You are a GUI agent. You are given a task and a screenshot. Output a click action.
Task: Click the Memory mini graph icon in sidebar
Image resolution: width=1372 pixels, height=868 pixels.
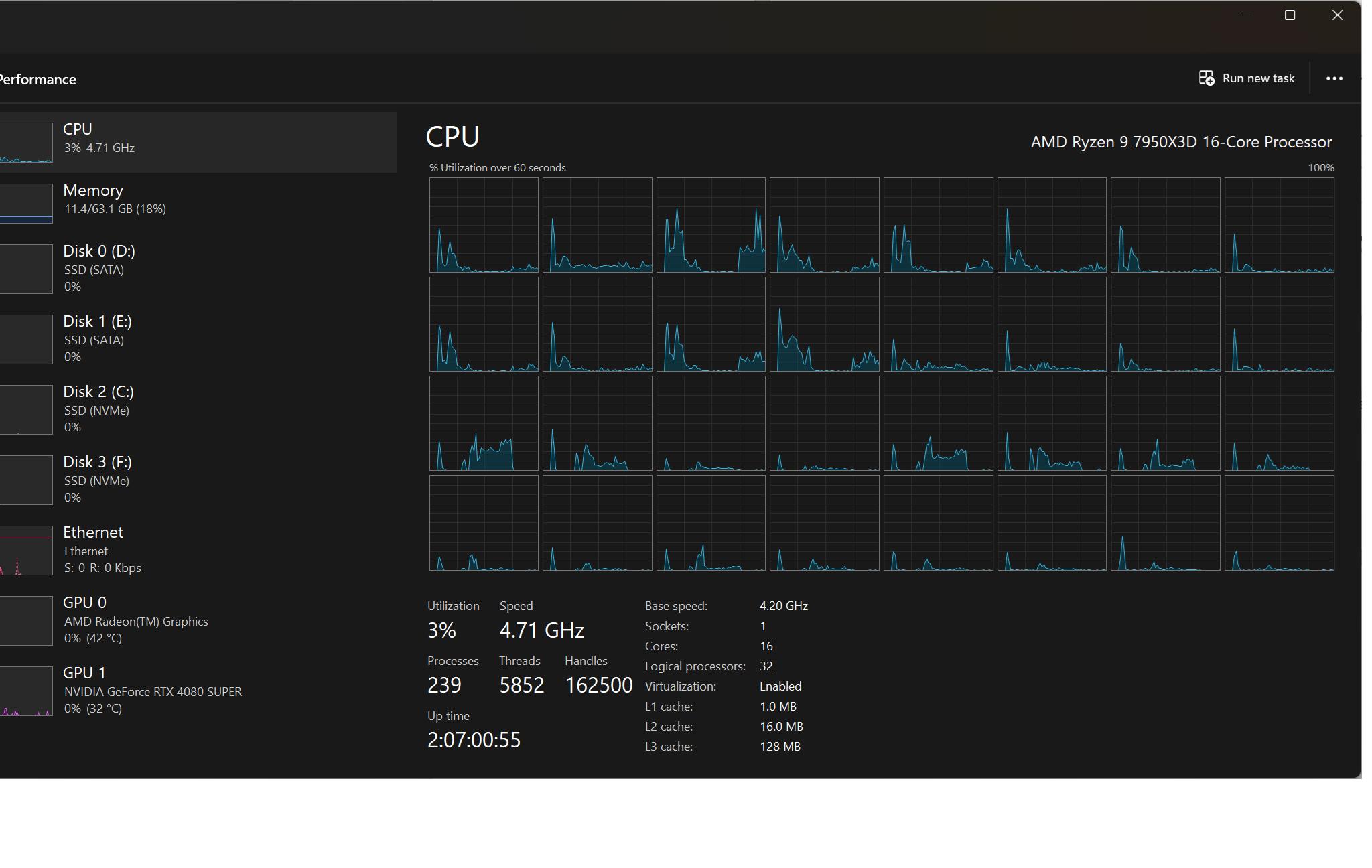[26, 202]
